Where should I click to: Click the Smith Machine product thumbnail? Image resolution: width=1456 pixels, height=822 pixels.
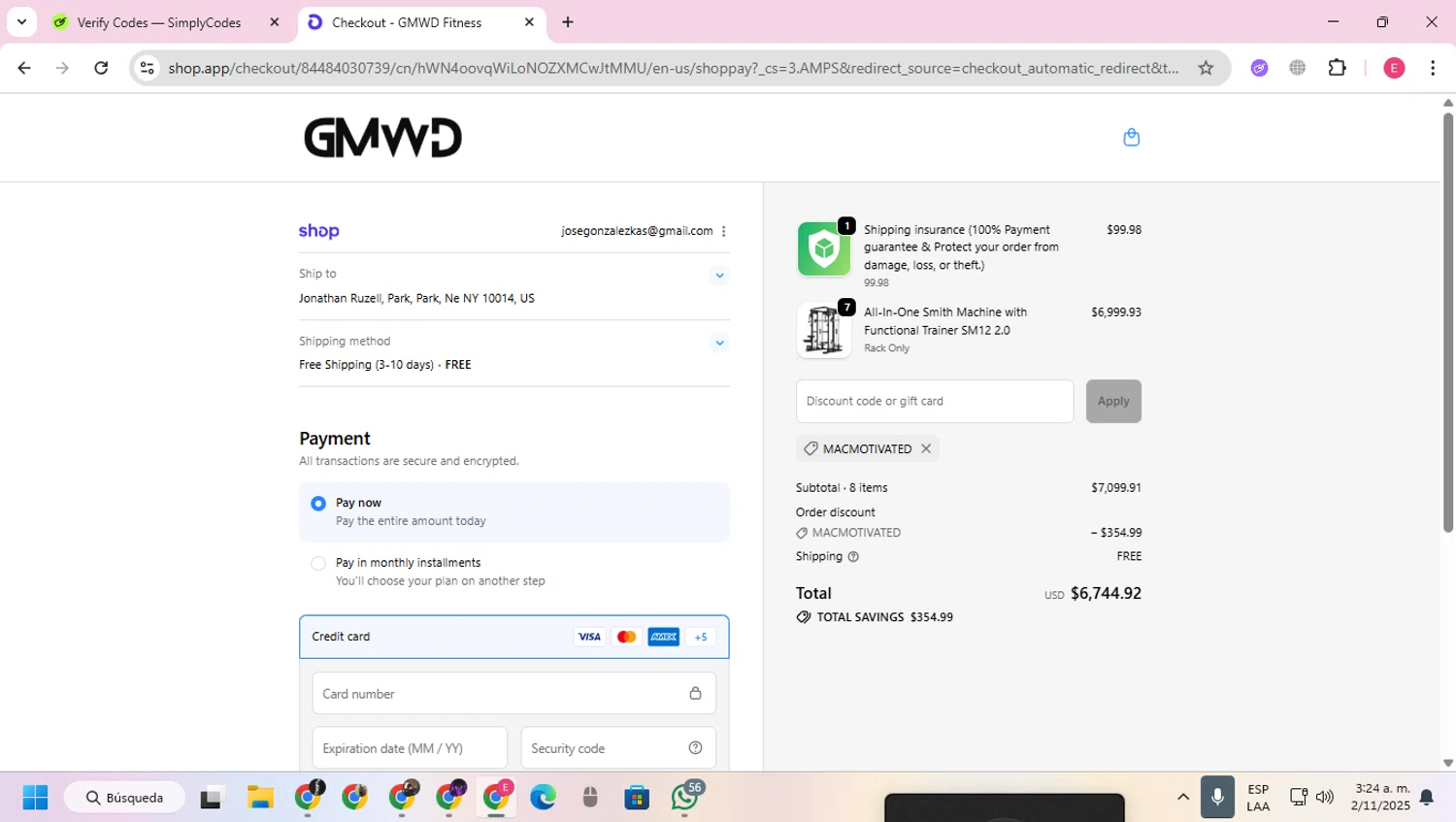(x=824, y=331)
